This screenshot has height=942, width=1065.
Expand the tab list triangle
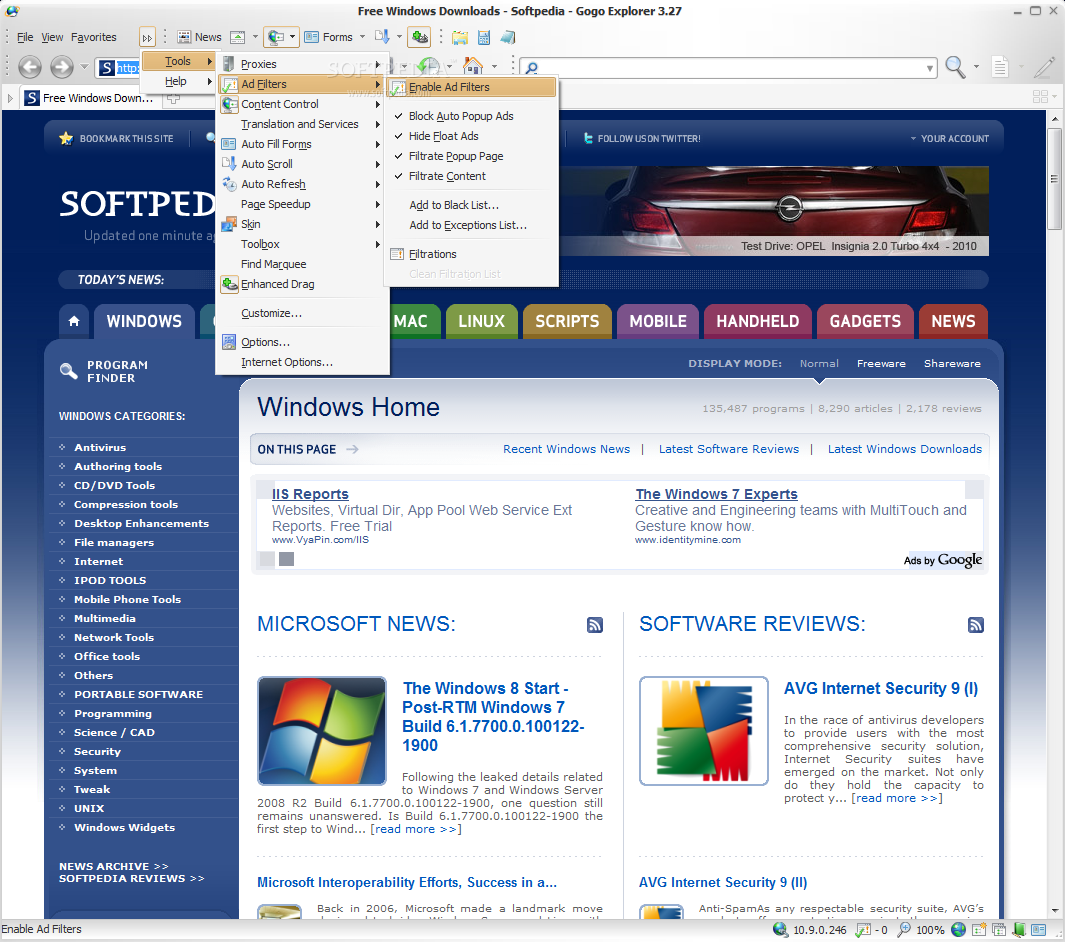point(10,98)
